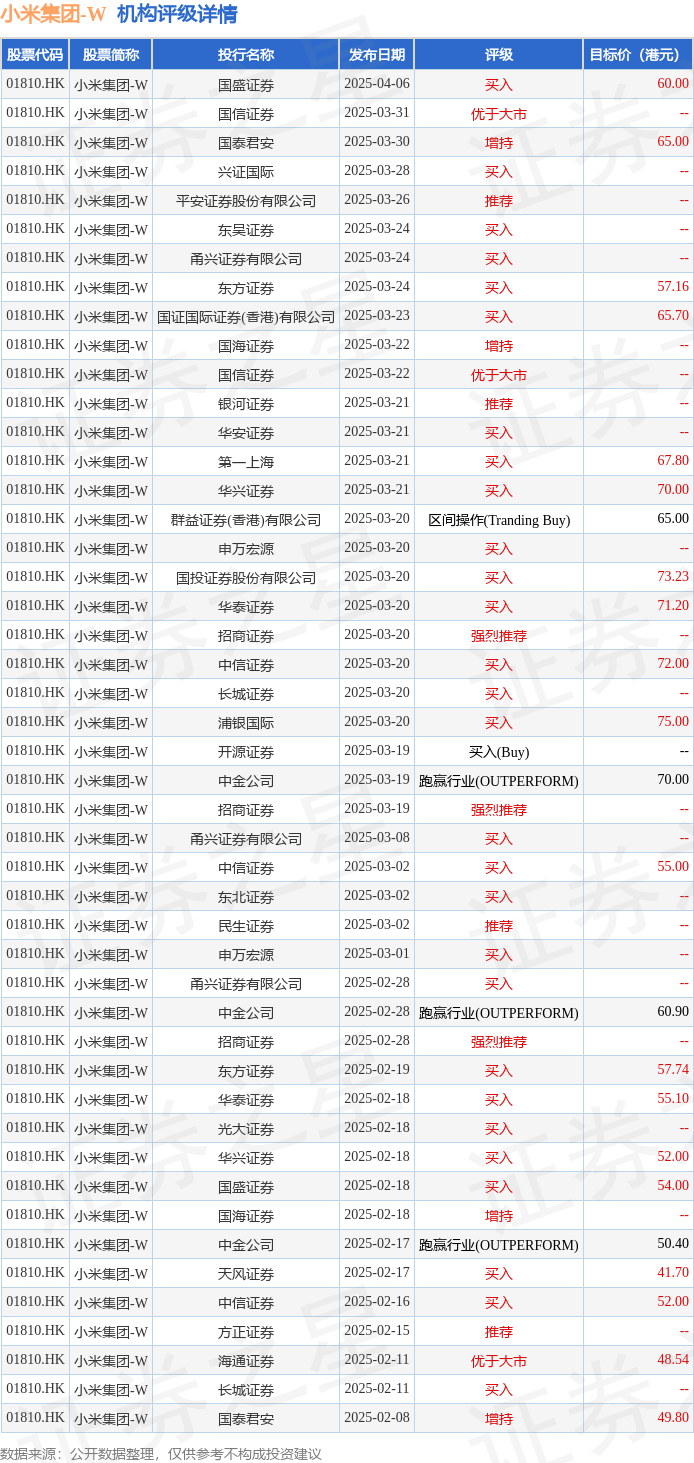Click target price 65.70
694x1463 pixels.
point(673,316)
